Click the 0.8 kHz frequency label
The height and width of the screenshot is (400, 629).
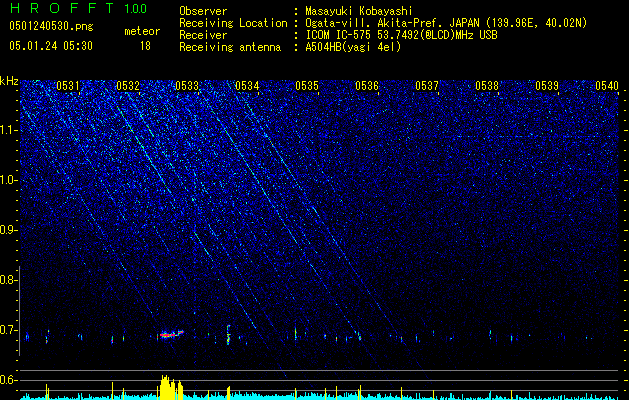(x=8, y=280)
